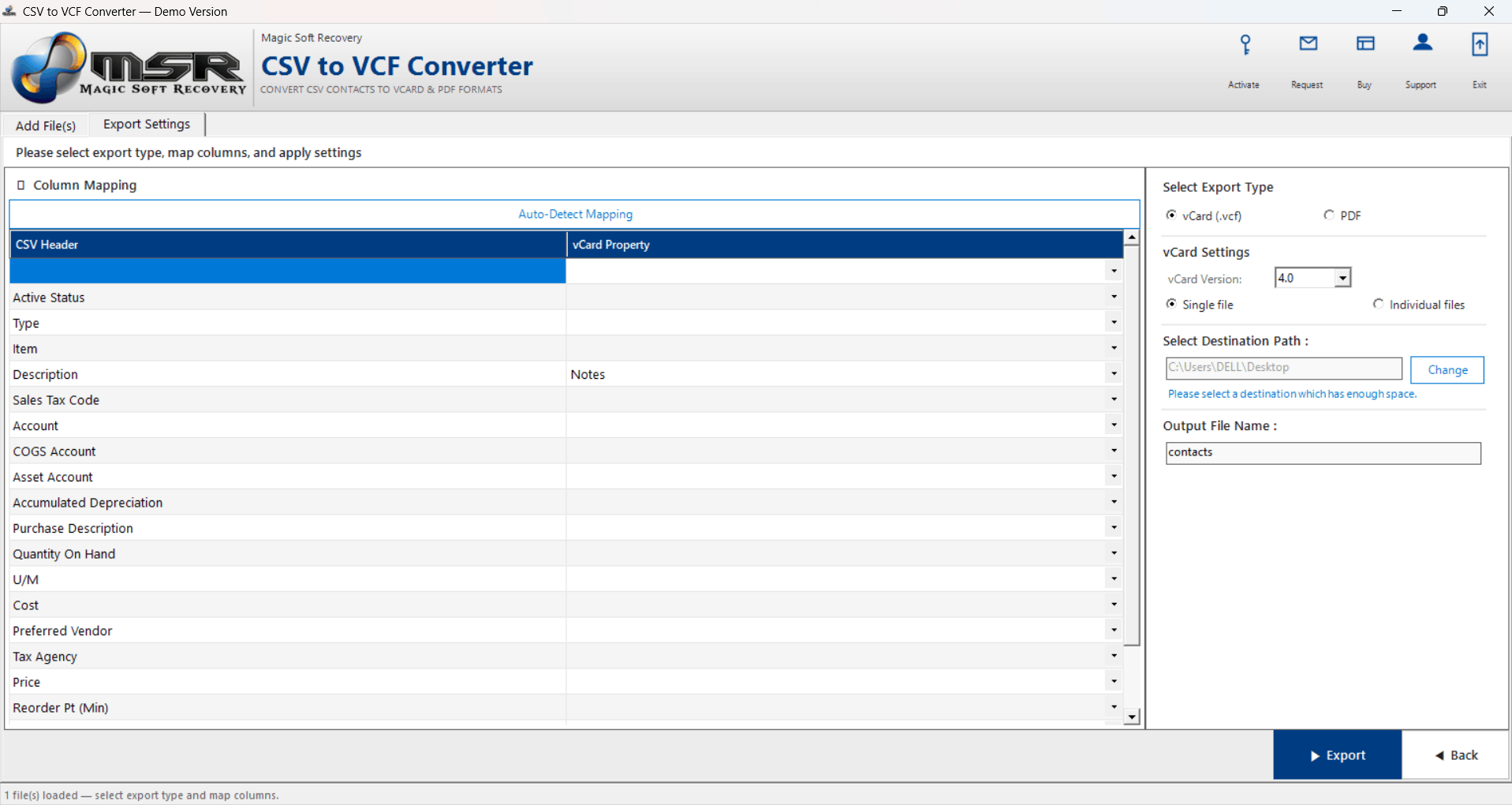Open vCard Property dropdown for Description row
This screenshot has height=805, width=1512.
(1114, 373)
